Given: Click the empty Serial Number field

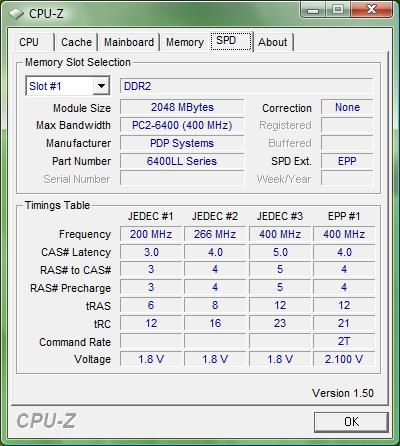Looking at the screenshot, I should (x=182, y=179).
